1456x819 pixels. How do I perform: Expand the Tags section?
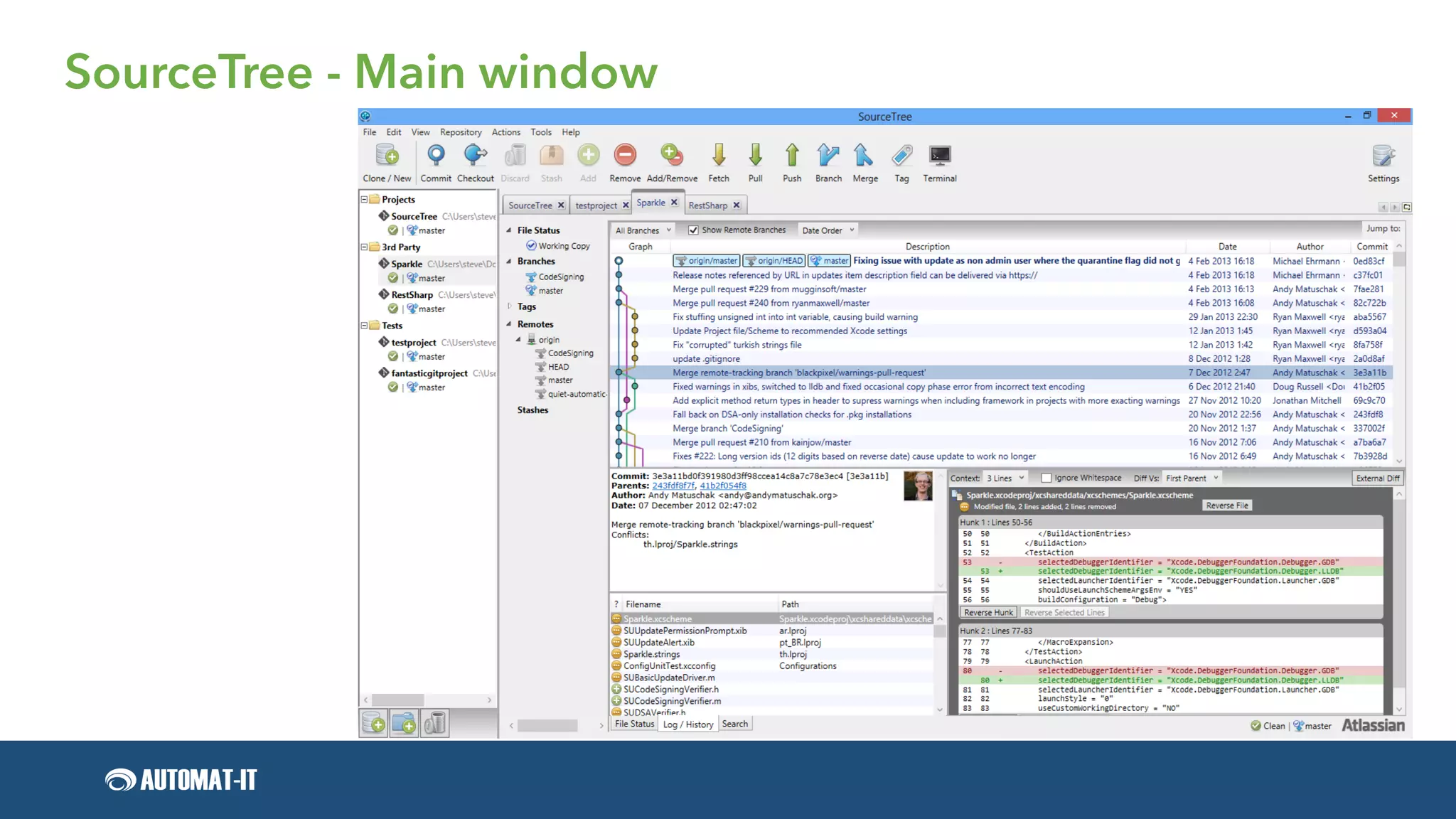coord(510,306)
